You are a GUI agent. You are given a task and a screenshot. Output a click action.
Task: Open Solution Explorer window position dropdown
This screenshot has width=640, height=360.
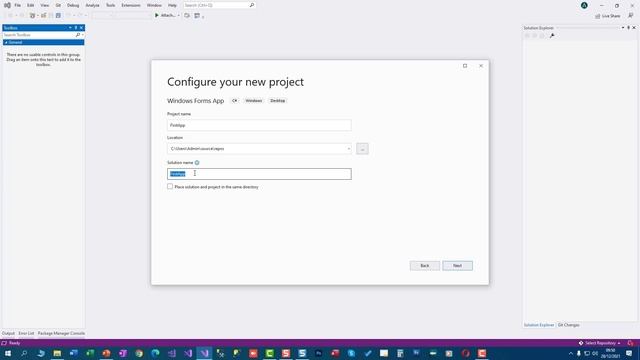(623, 28)
